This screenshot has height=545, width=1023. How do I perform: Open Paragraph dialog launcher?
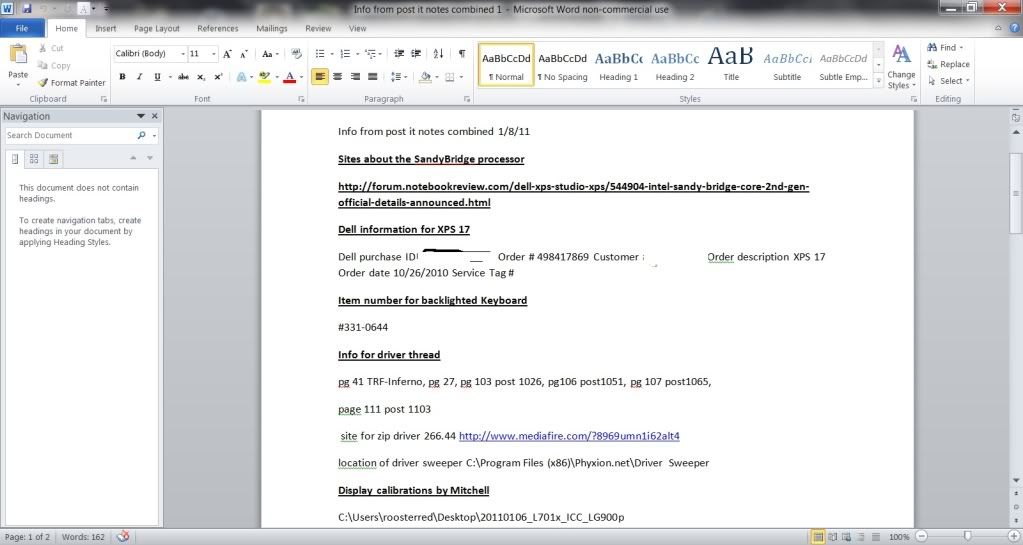(x=467, y=99)
